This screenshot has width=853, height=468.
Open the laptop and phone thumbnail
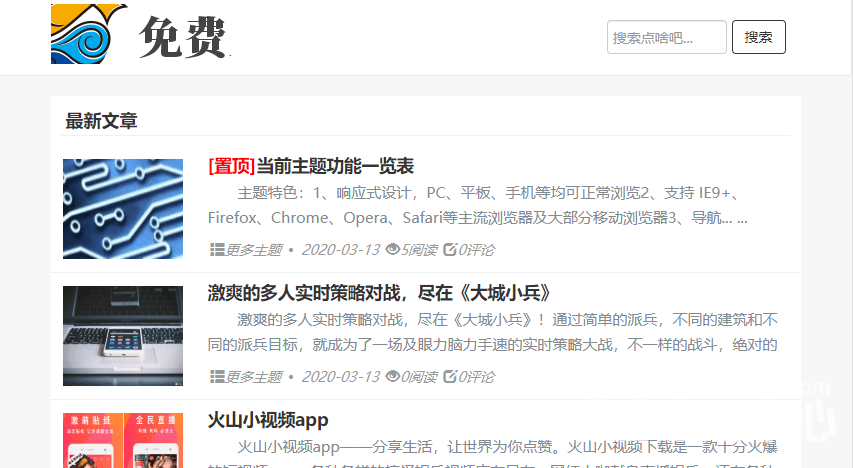pos(123,336)
